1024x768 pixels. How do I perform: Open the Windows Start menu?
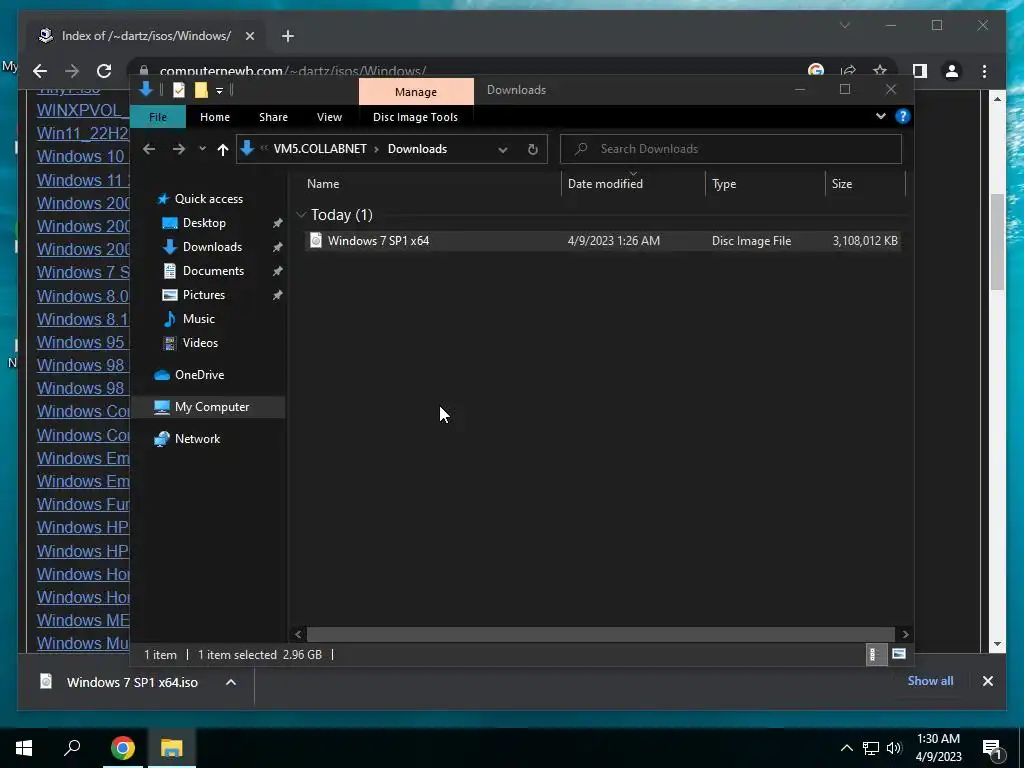click(x=24, y=748)
